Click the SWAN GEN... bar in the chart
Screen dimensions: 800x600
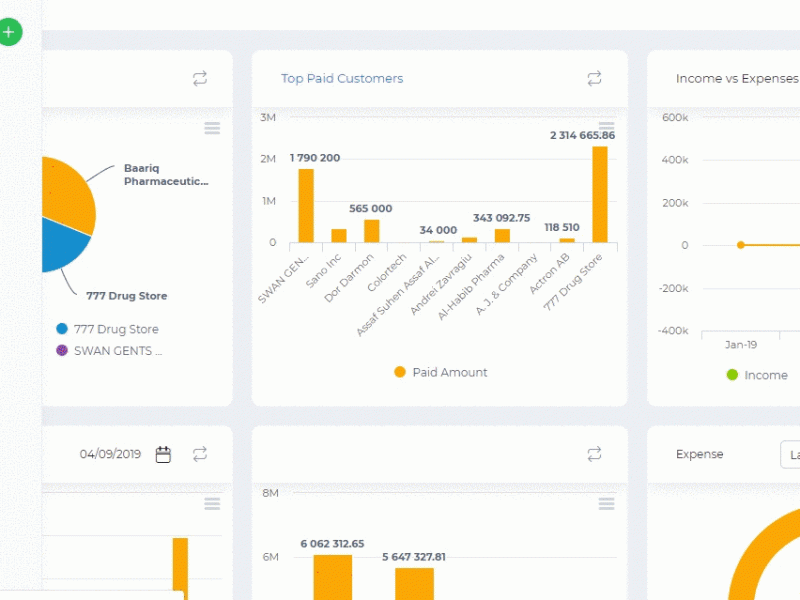click(x=306, y=206)
